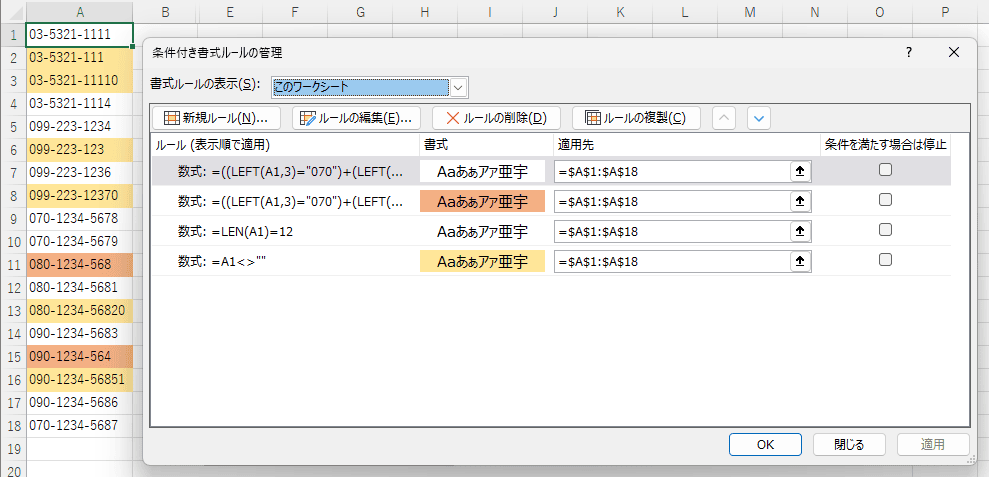Click the orange format preview of second rule

pyautogui.click(x=482, y=201)
